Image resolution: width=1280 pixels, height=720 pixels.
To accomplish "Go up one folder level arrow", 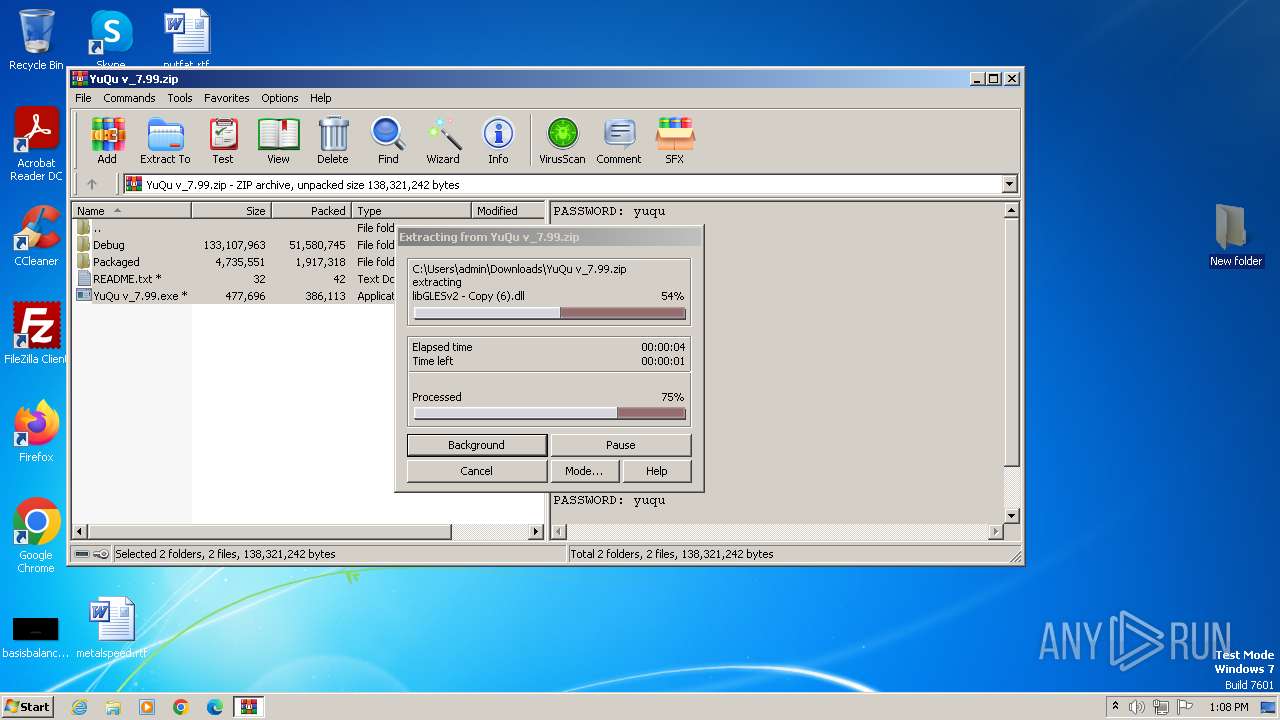I will [92, 184].
